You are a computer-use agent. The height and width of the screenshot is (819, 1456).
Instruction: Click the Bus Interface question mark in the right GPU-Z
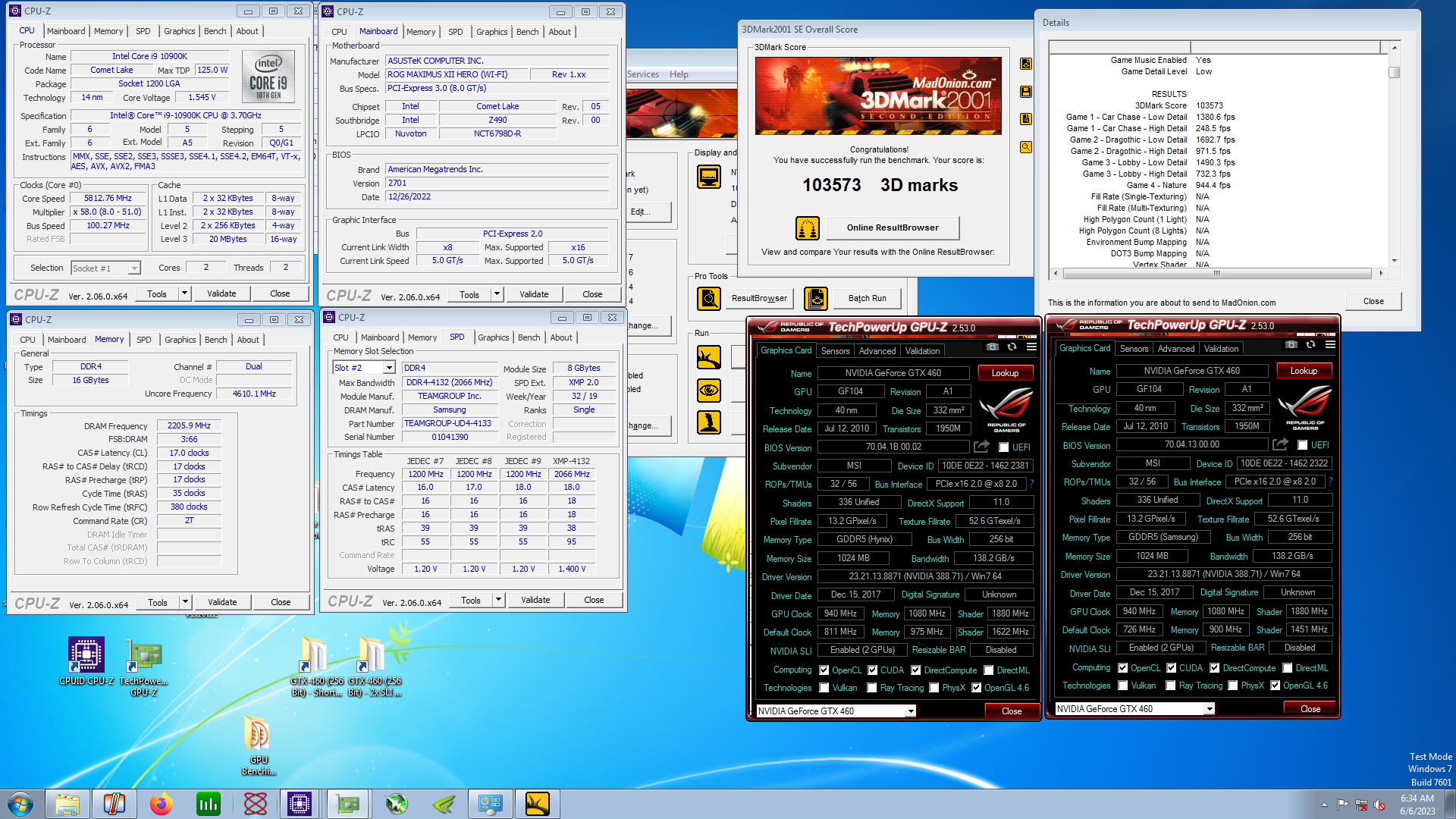point(1331,482)
